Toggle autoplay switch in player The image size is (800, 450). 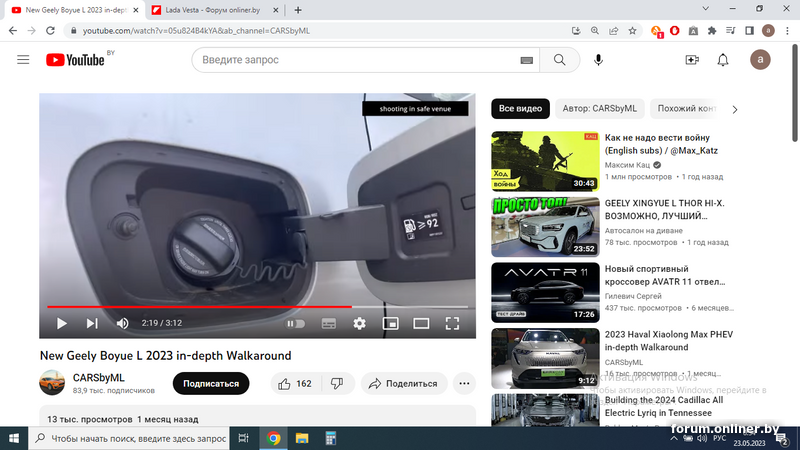point(295,323)
